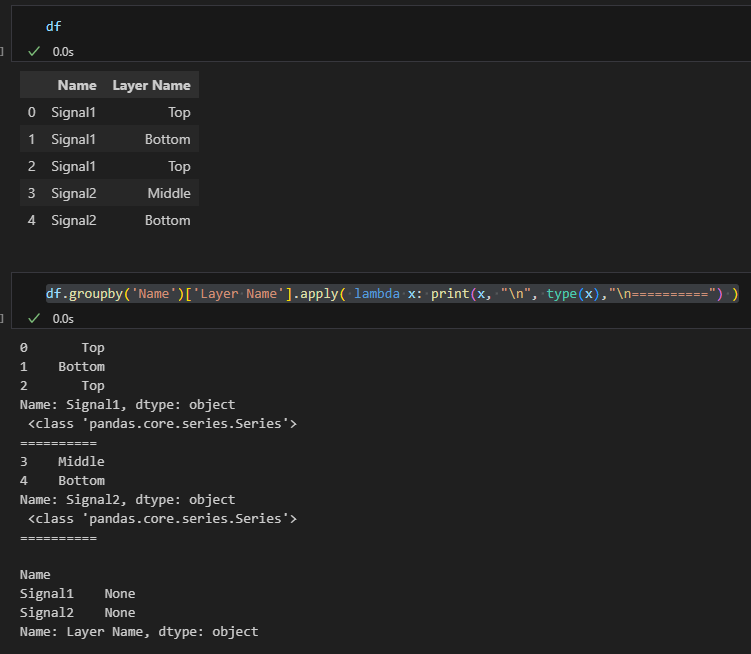This screenshot has width=751, height=654.
Task: Click index 2 in the dataframe table
Action: click(32, 166)
